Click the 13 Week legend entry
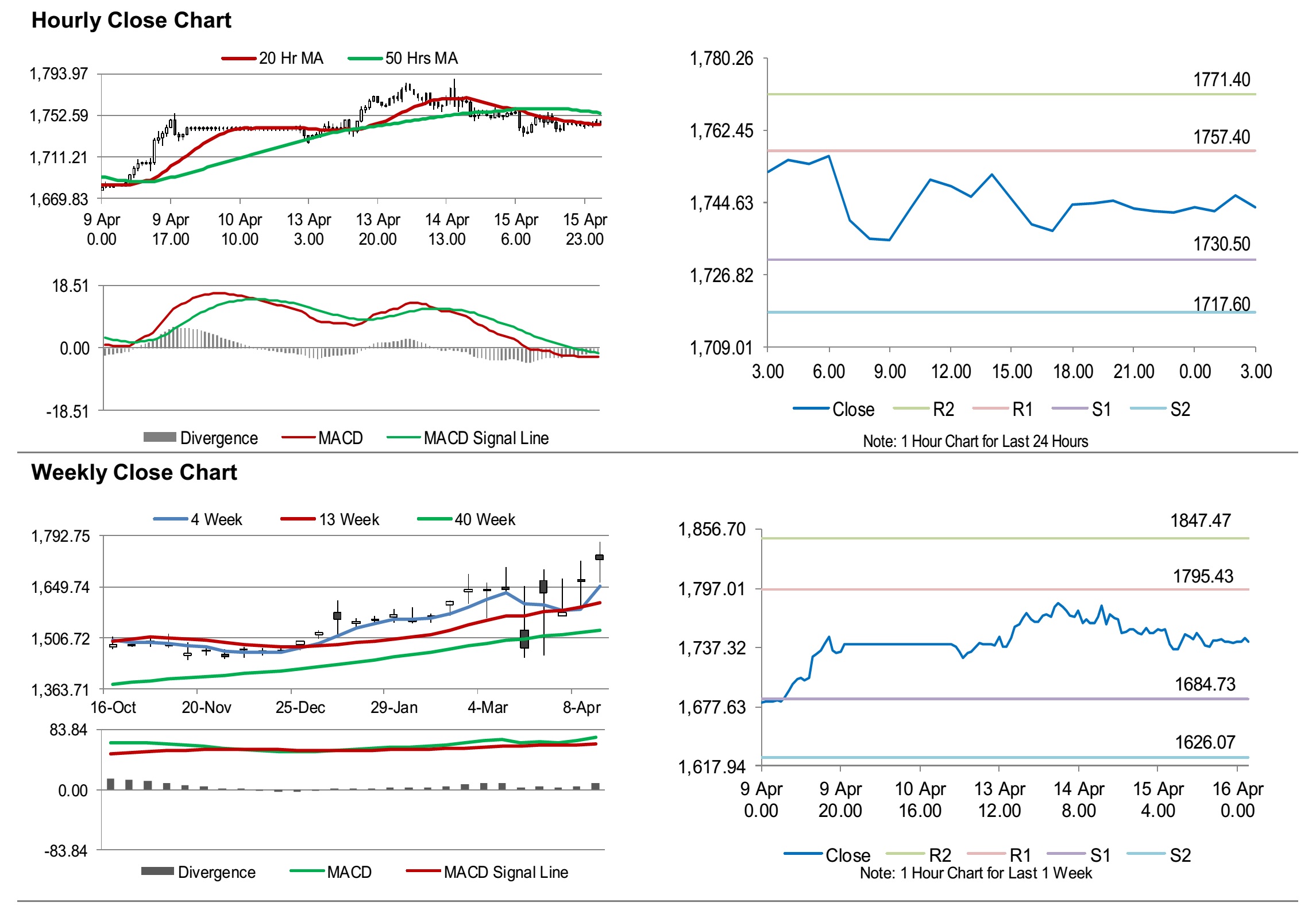The height and width of the screenshot is (906, 1316). (349, 520)
